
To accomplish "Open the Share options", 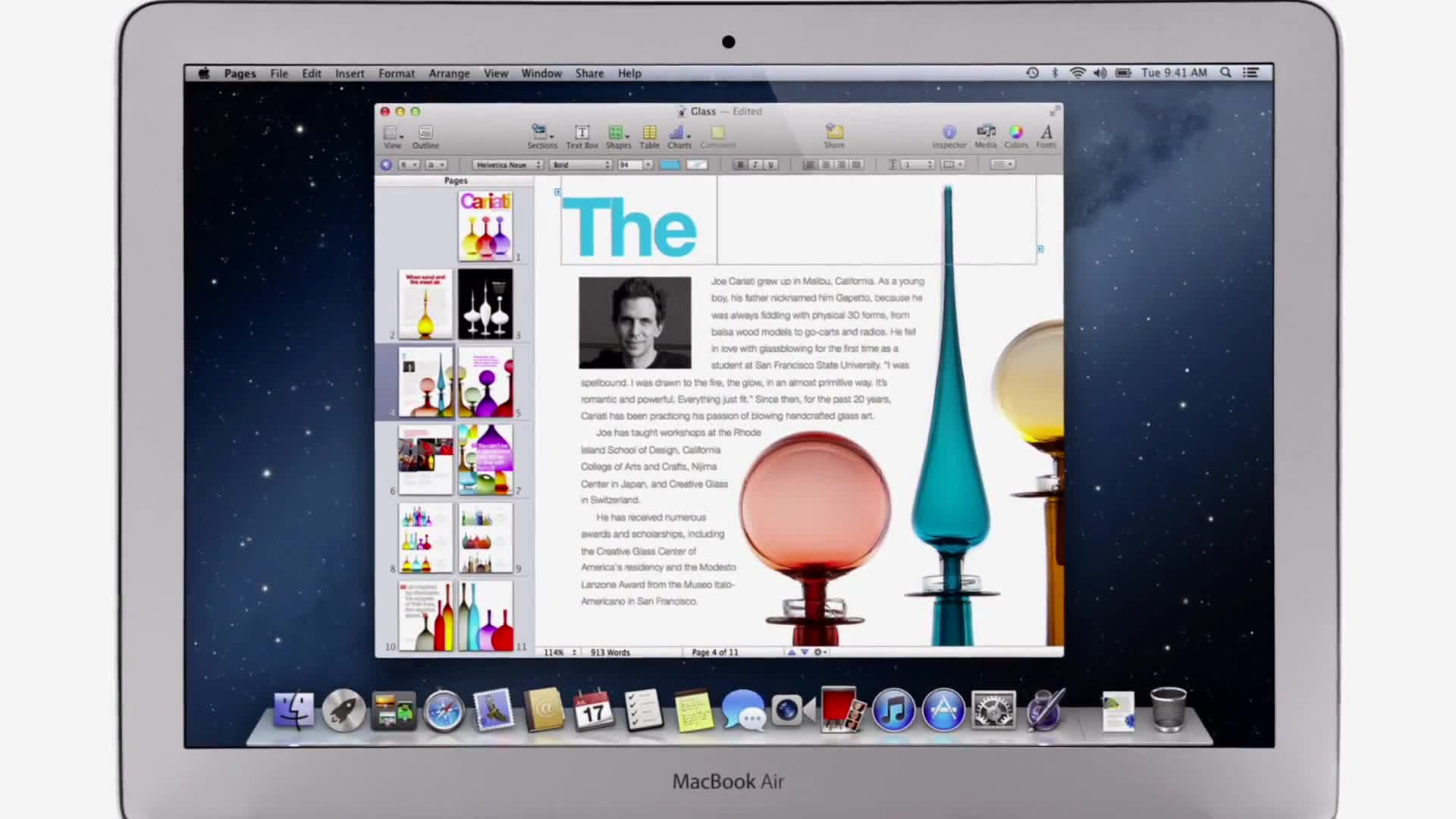I will click(x=835, y=135).
